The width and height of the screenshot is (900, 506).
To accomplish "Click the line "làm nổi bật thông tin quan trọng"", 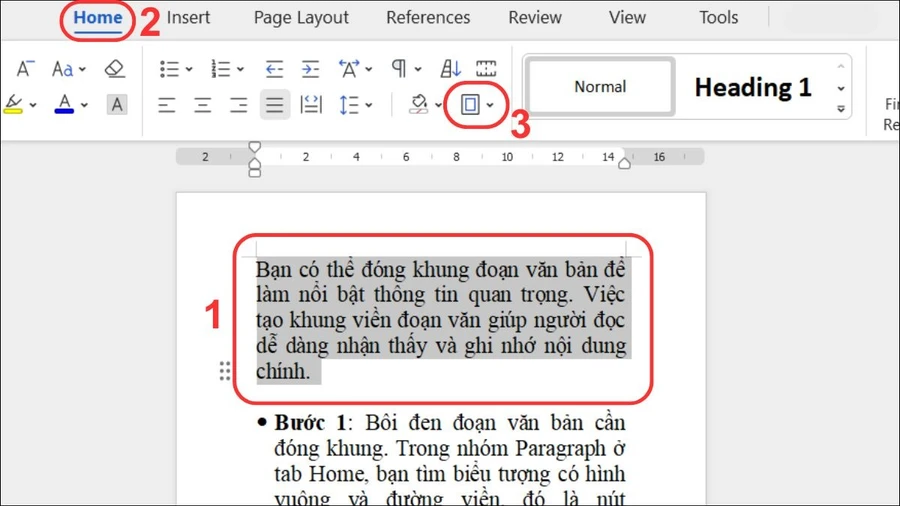I will [440, 295].
